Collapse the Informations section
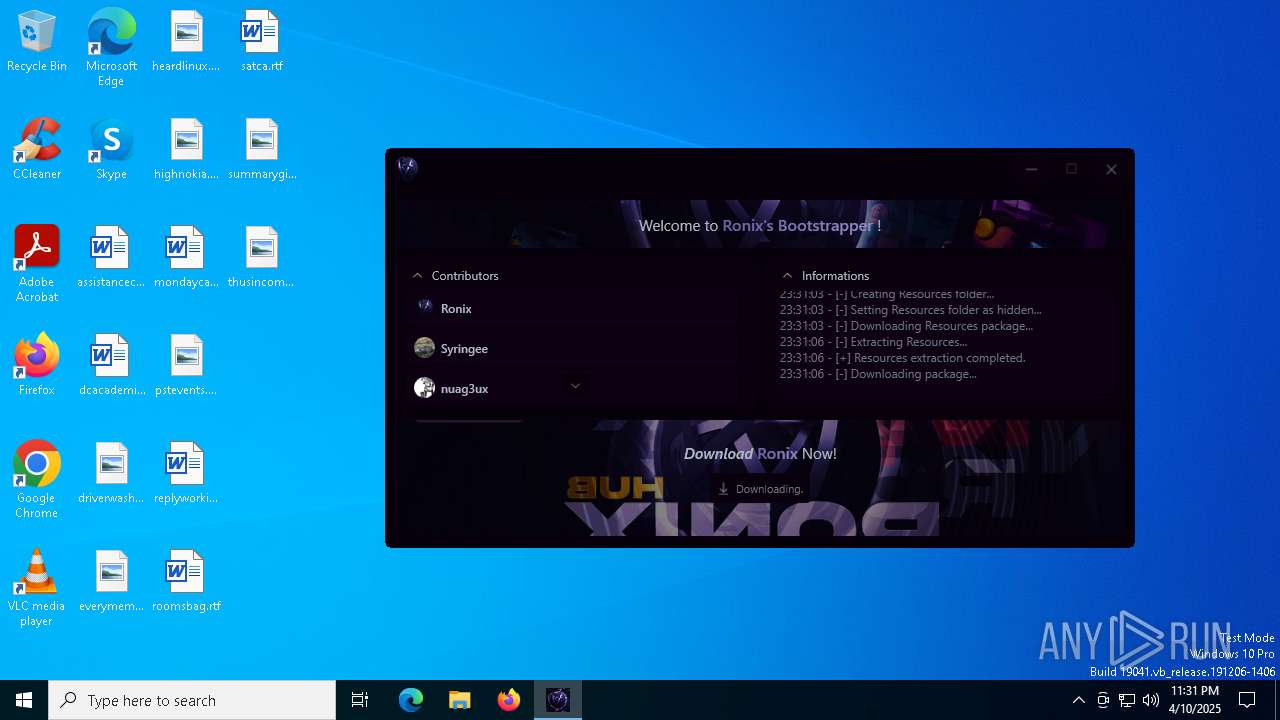Viewport: 1280px width, 720px height. click(787, 276)
